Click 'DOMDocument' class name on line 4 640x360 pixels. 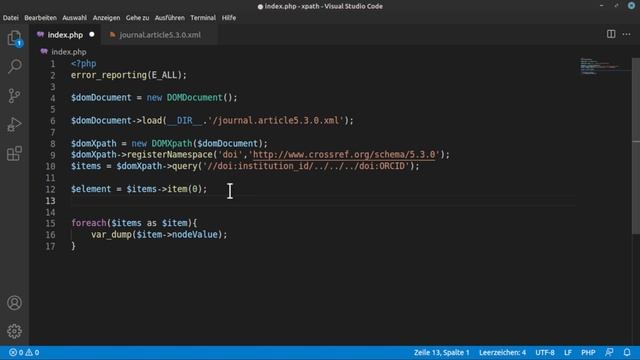194,98
